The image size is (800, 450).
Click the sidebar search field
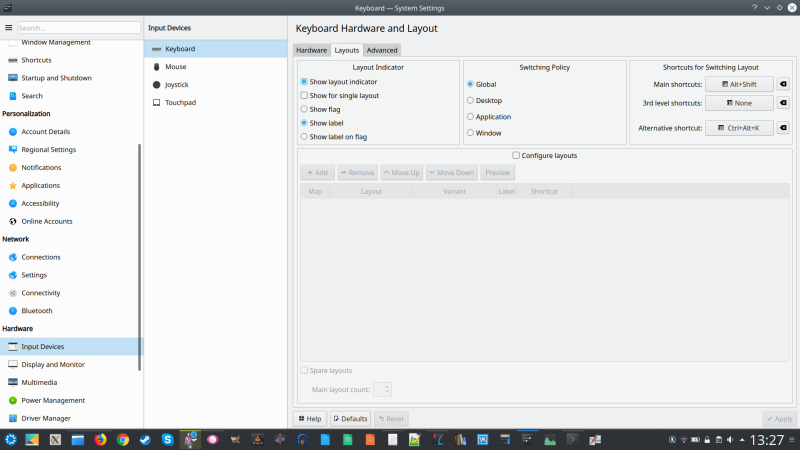point(78,28)
